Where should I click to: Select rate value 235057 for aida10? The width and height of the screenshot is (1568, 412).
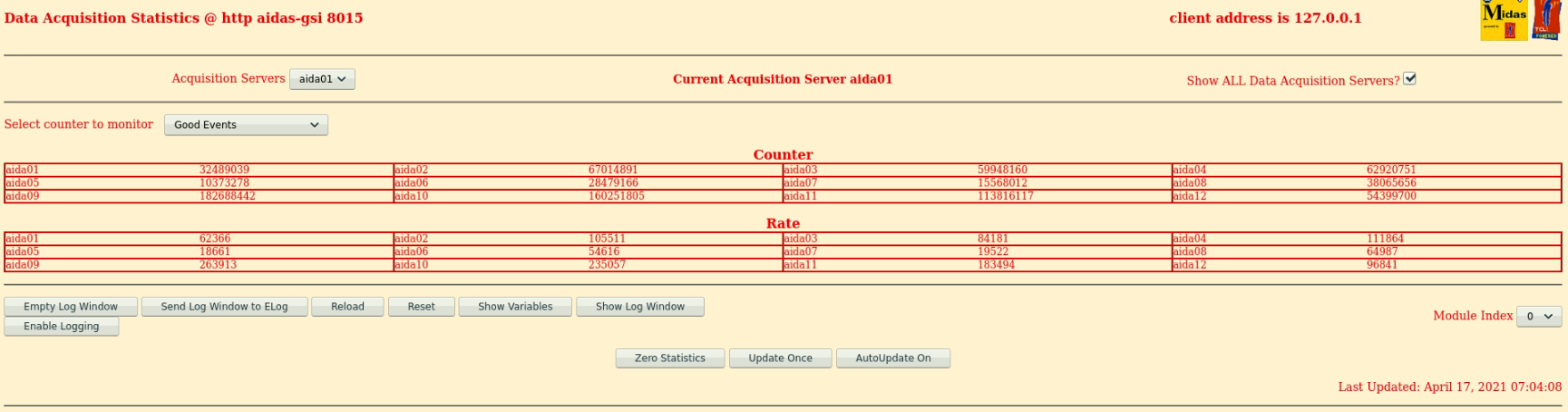point(607,265)
